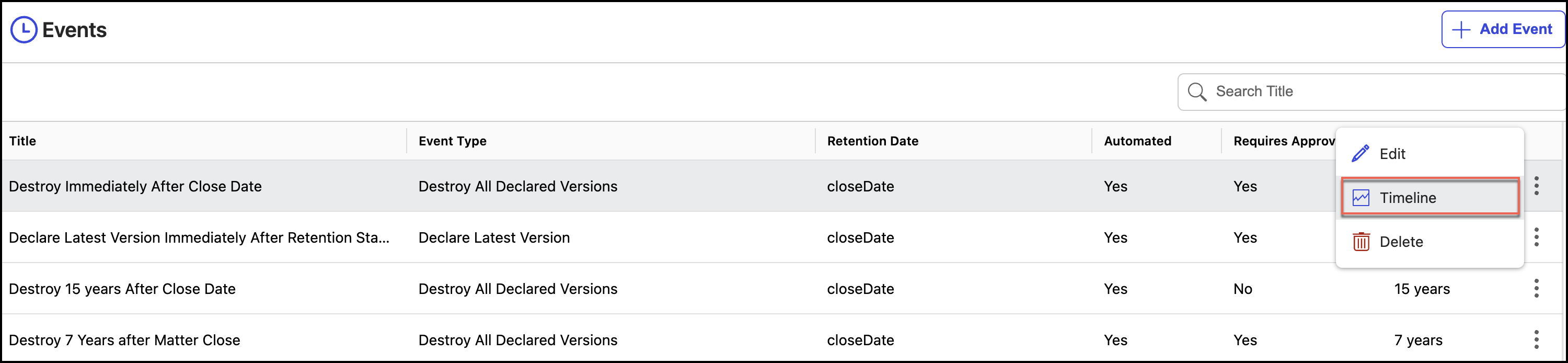1568x363 pixels.
Task: Click the Timeline chart icon
Action: point(1361,198)
